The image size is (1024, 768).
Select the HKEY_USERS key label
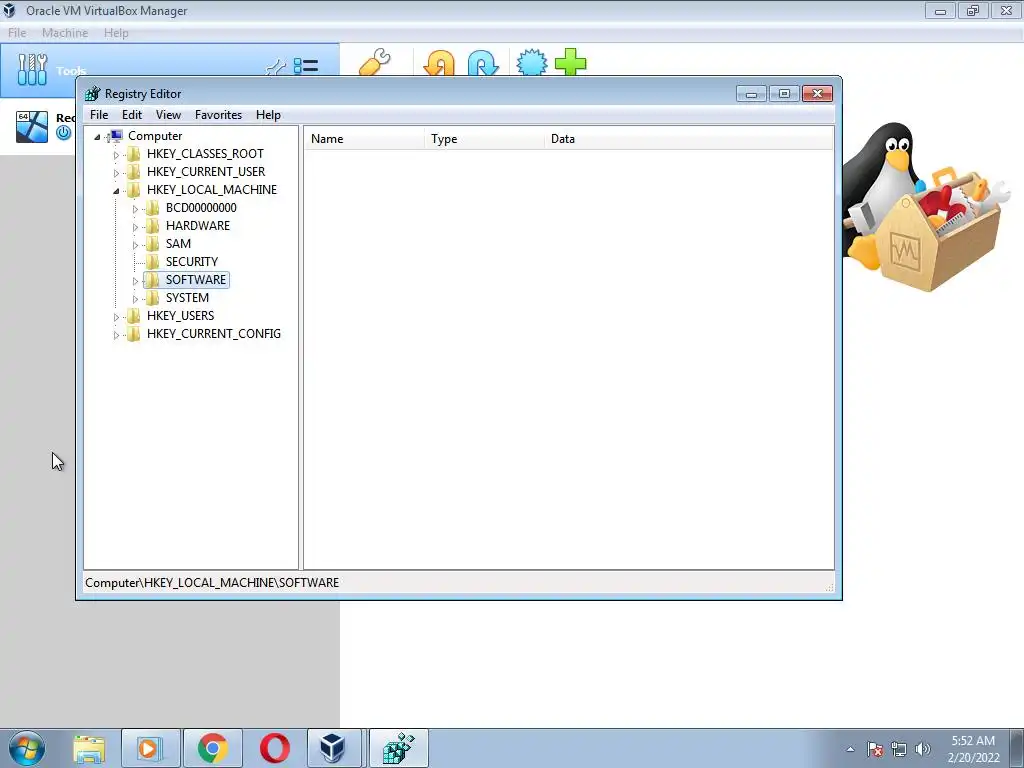(181, 316)
